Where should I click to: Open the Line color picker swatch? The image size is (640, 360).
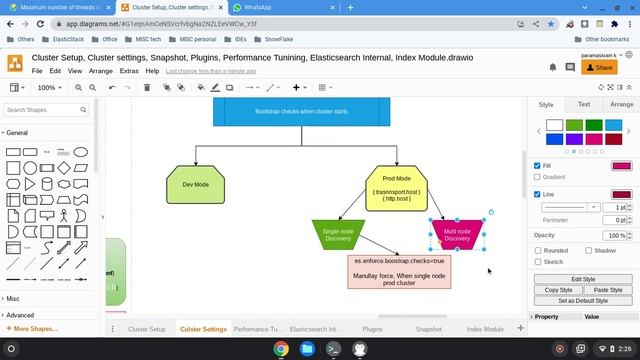[621, 194]
